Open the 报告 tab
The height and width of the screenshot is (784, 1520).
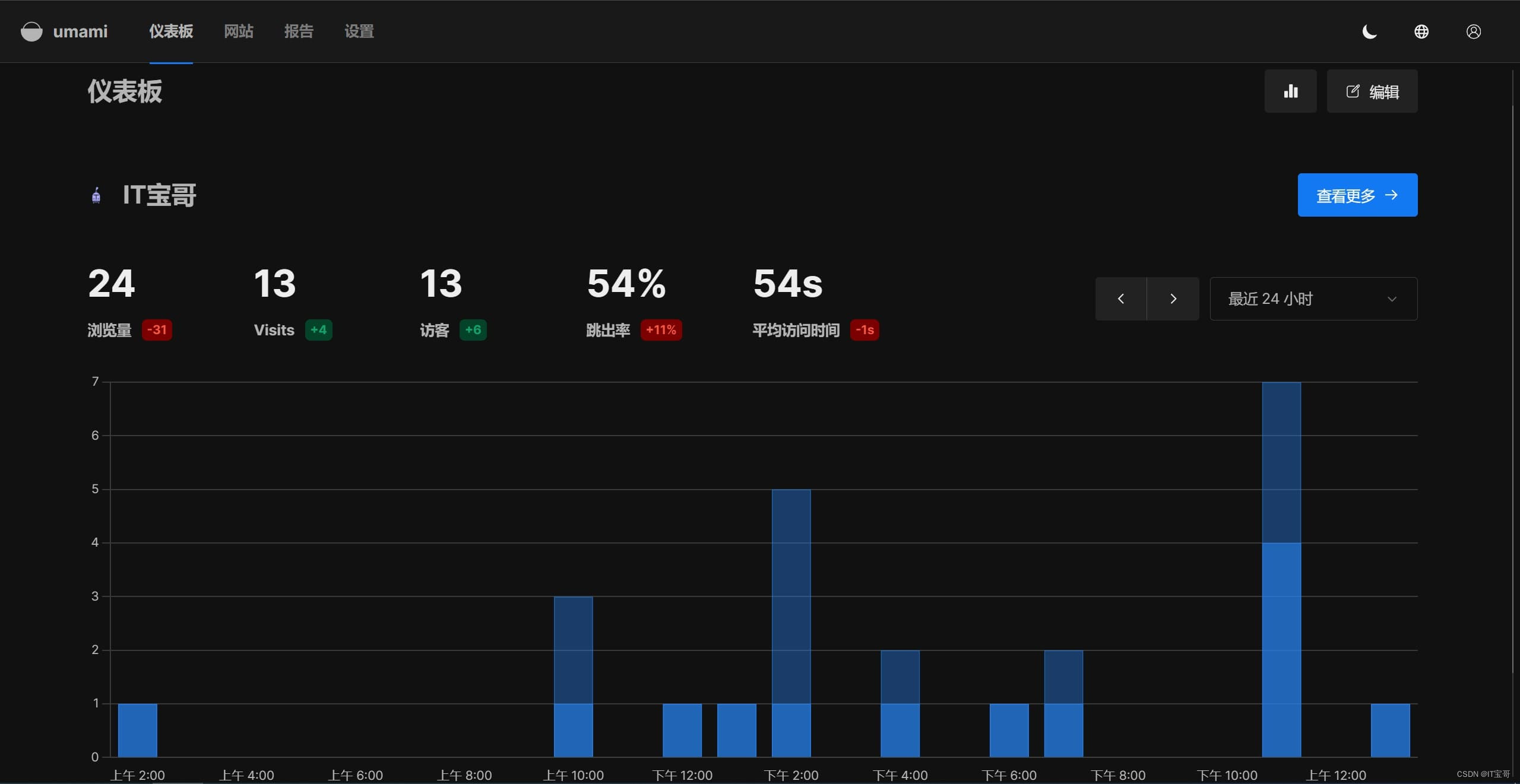click(299, 31)
